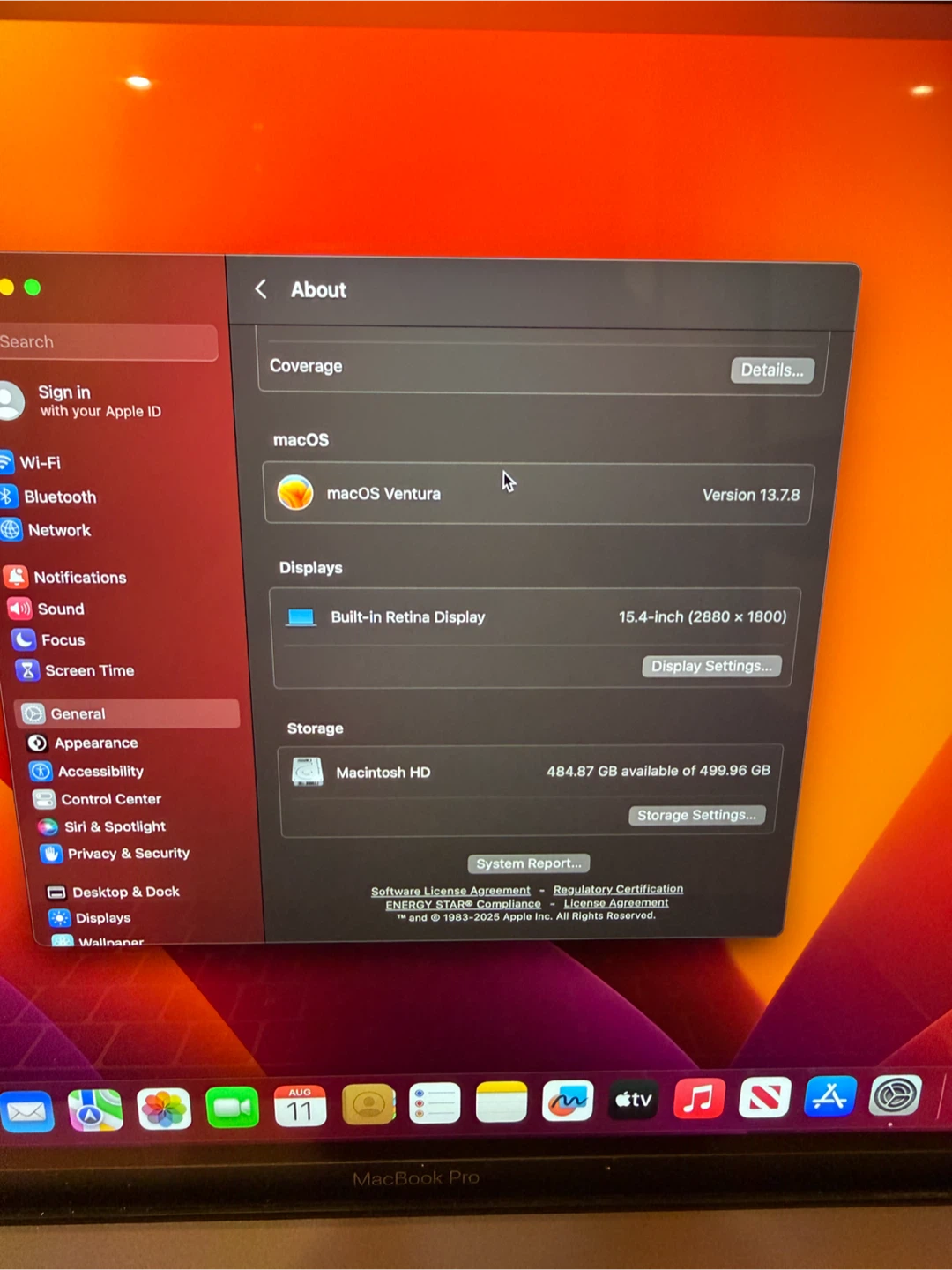Focus the sidebar Search field
The image size is (952, 1270).
(106, 342)
